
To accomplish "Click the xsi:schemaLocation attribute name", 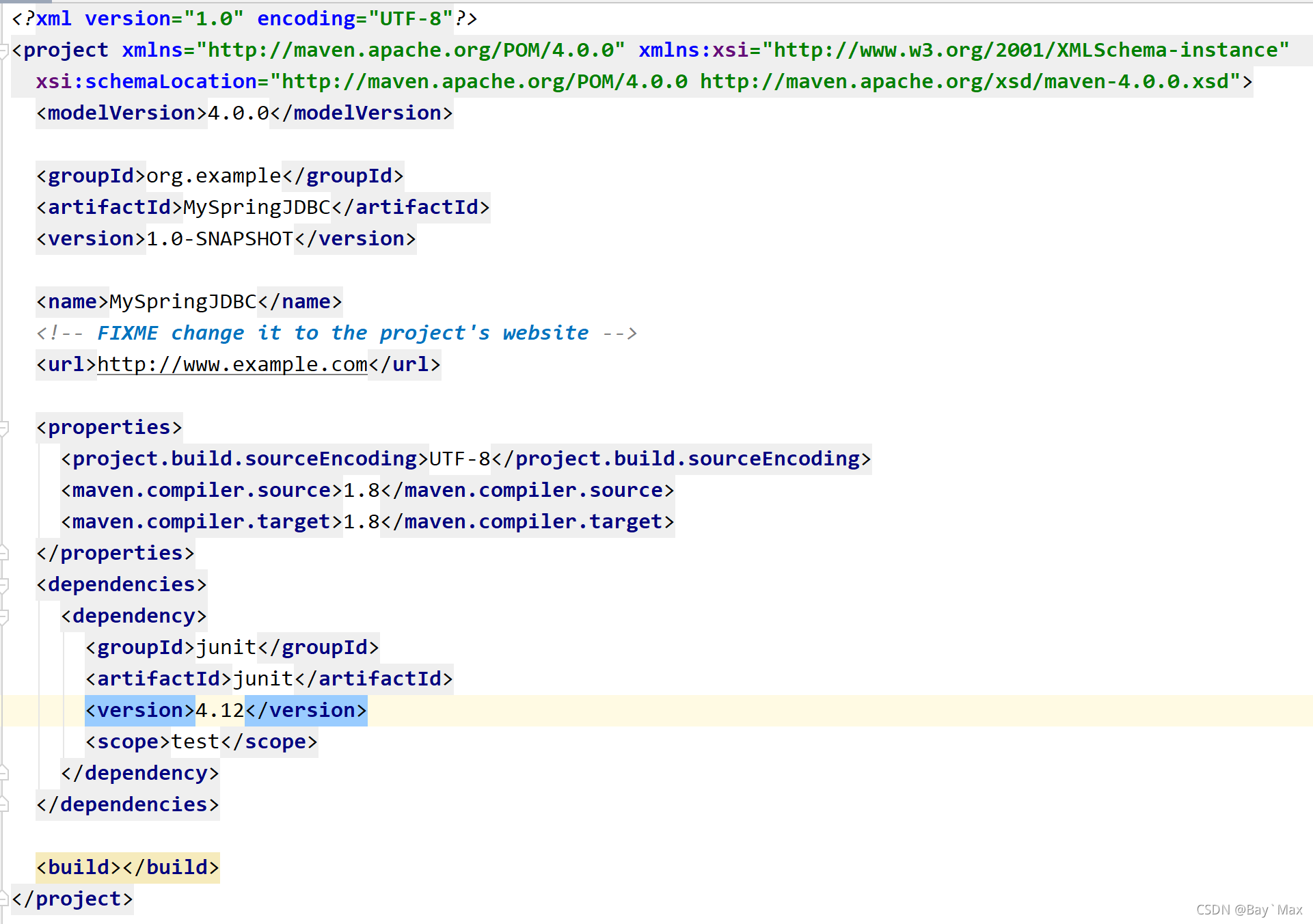I will [146, 82].
